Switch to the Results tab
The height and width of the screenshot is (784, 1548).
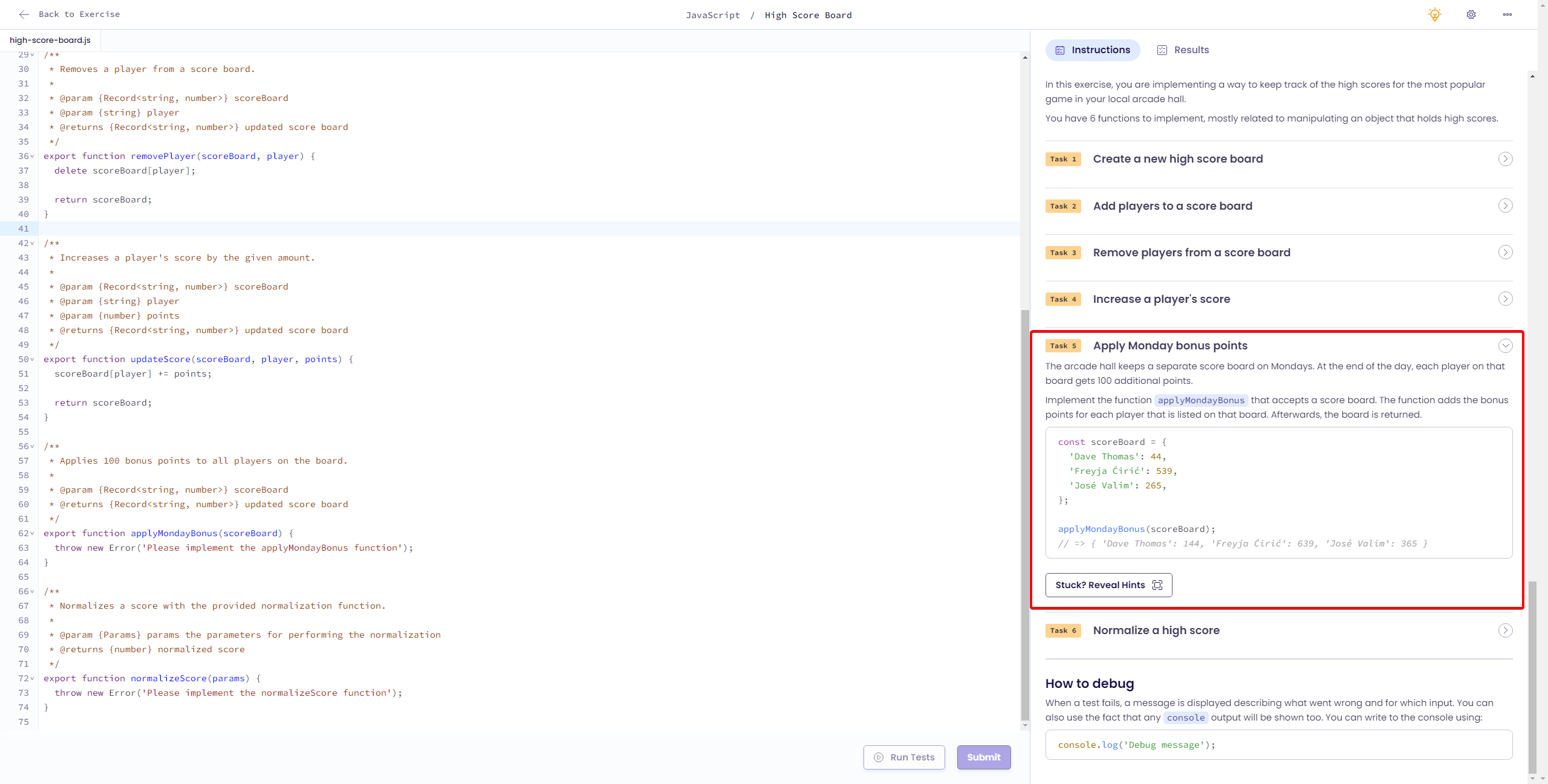pos(1183,50)
